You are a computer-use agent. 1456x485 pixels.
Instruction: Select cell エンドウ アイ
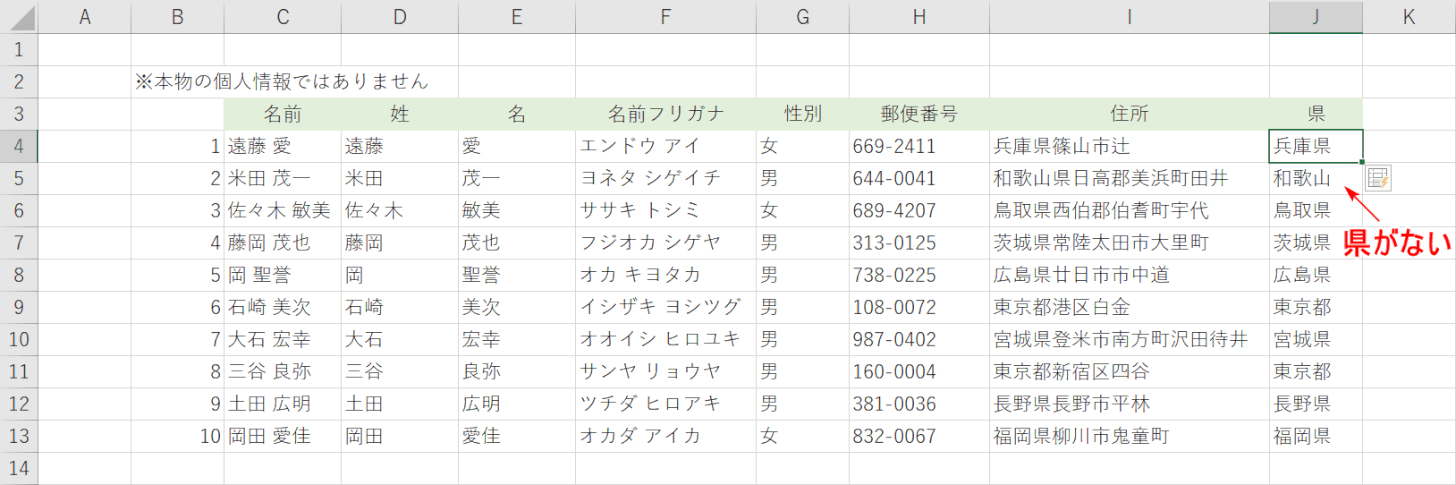pos(665,146)
